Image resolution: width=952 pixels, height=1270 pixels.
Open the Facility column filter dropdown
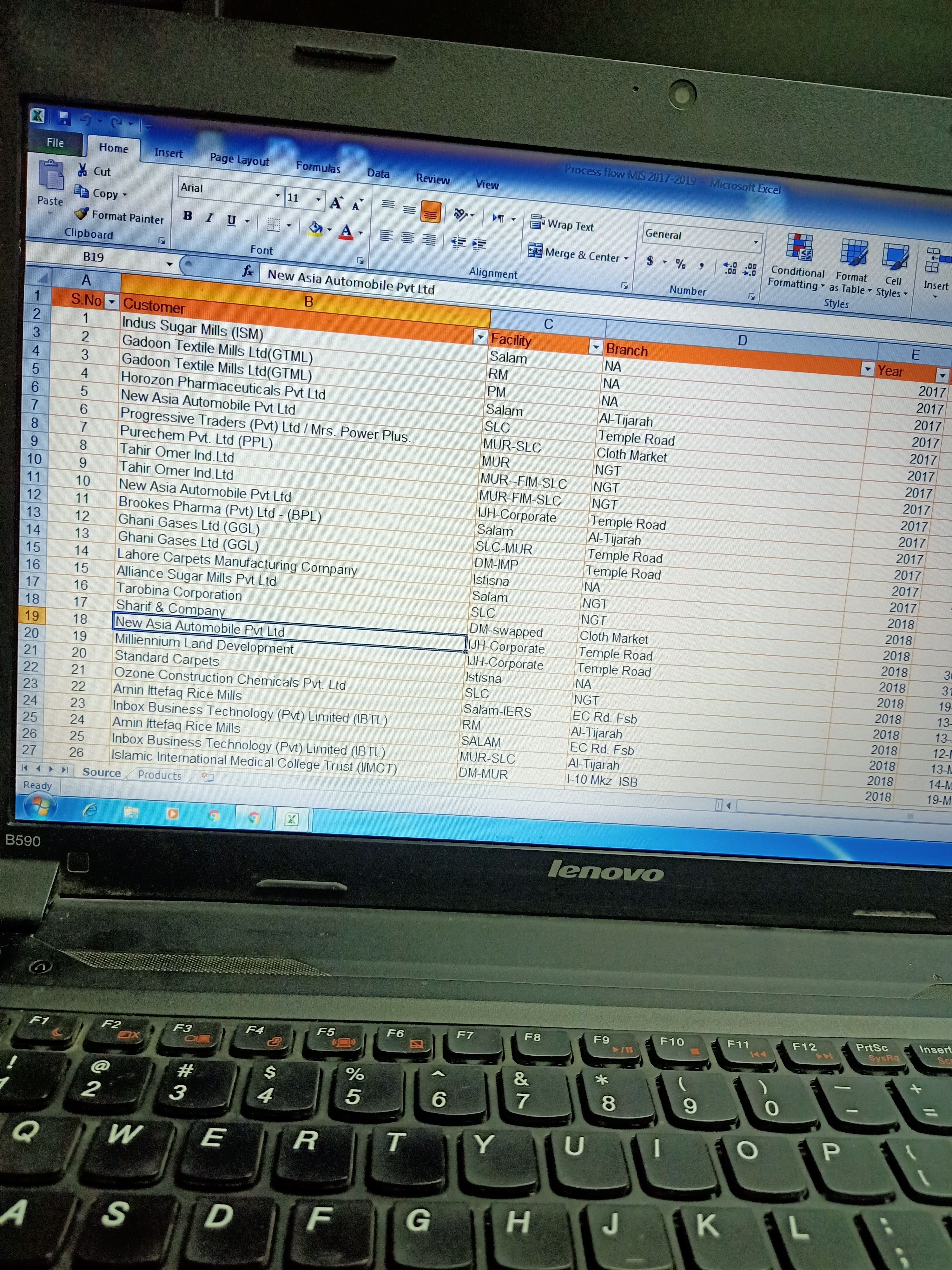coord(596,347)
